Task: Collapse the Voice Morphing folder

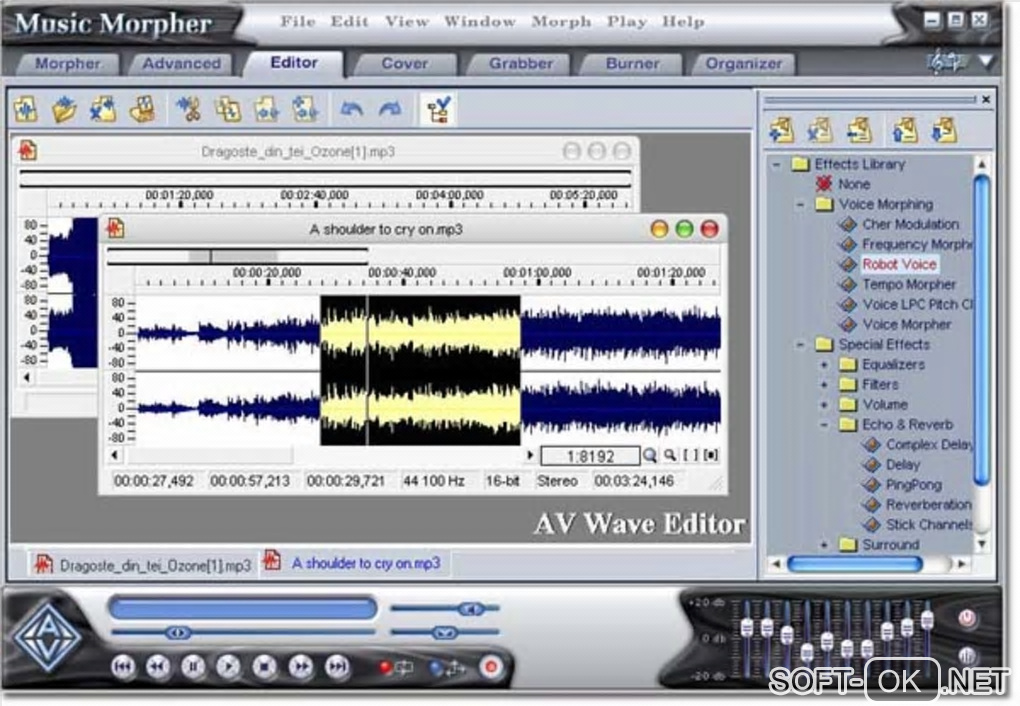Action: [801, 204]
